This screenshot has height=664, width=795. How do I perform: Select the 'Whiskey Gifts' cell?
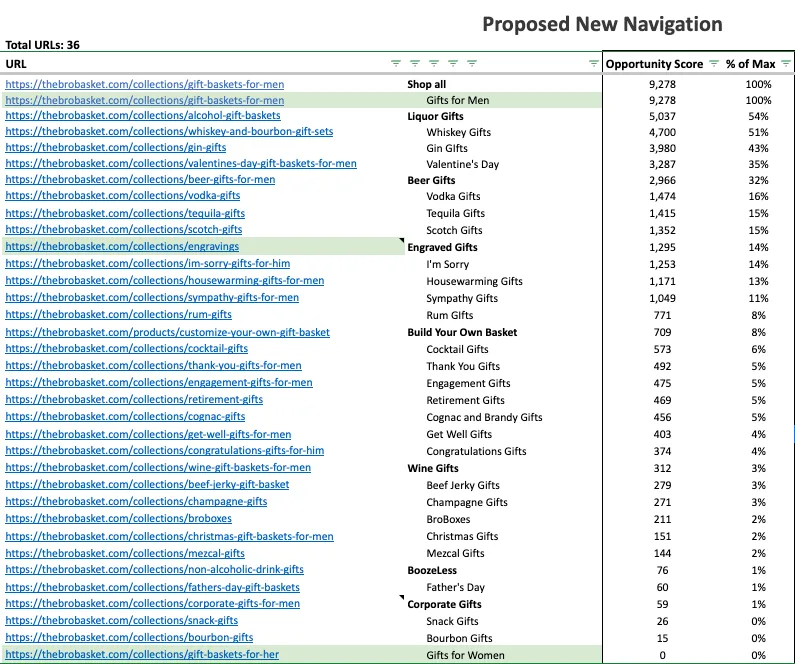[x=459, y=132]
